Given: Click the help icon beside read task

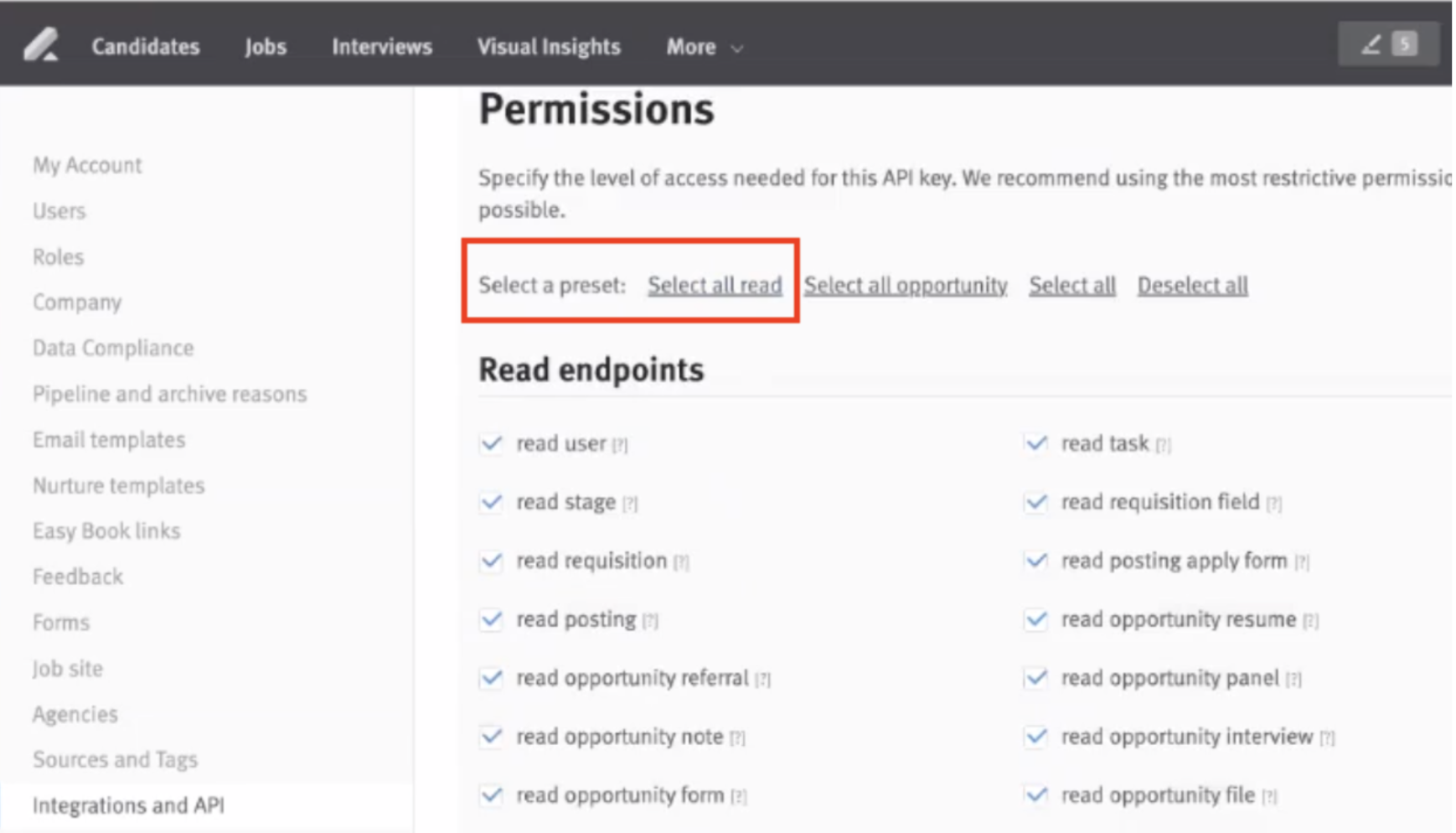Looking at the screenshot, I should (x=1164, y=445).
